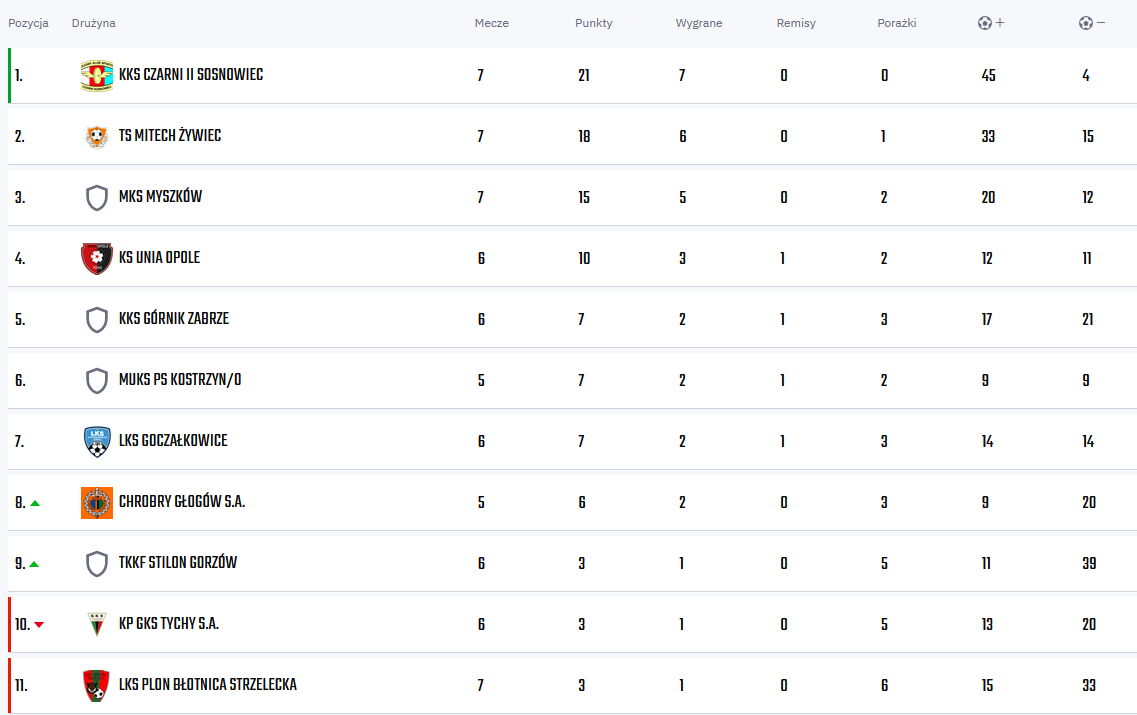Click the KKS Czarni II Sosnowiec club crest

[x=96, y=75]
